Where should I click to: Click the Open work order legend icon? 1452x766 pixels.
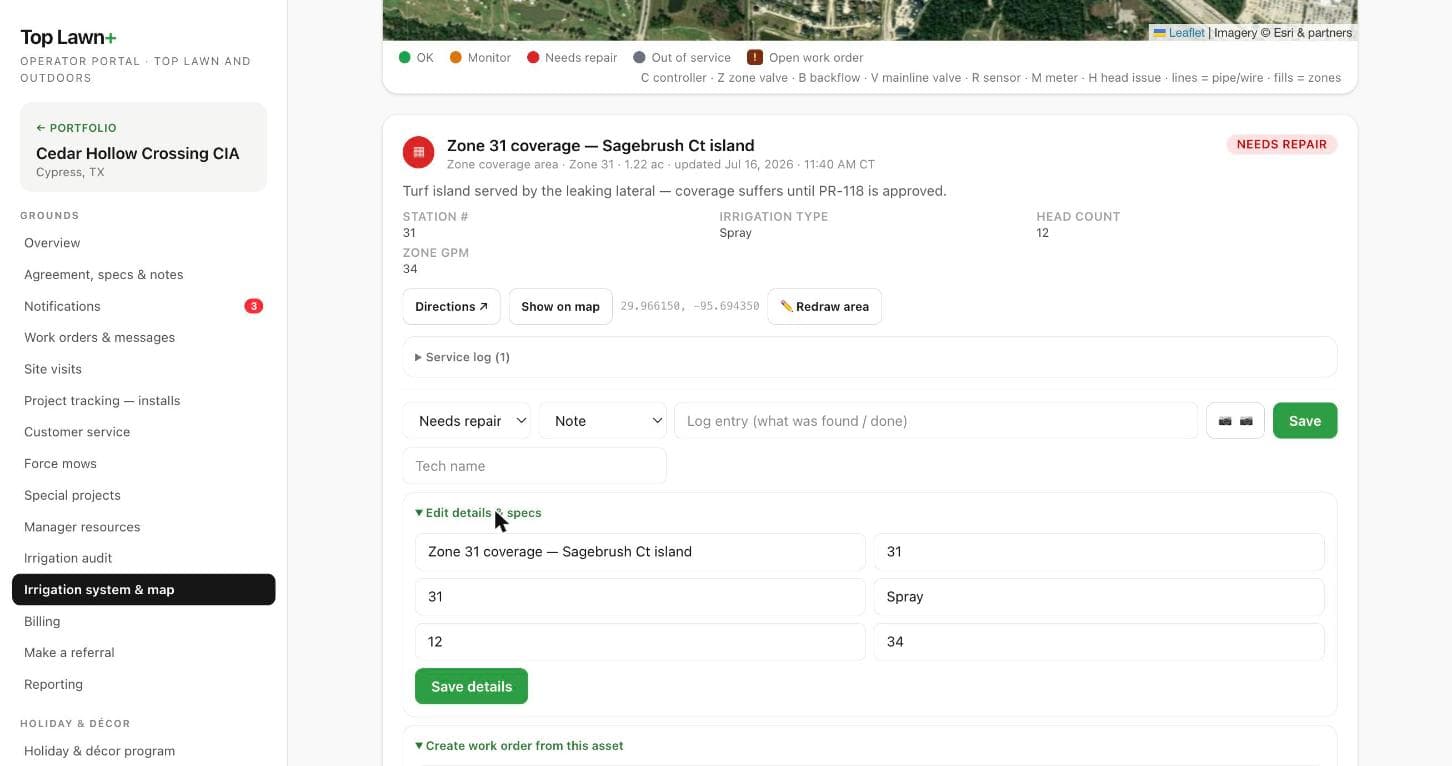(x=755, y=58)
